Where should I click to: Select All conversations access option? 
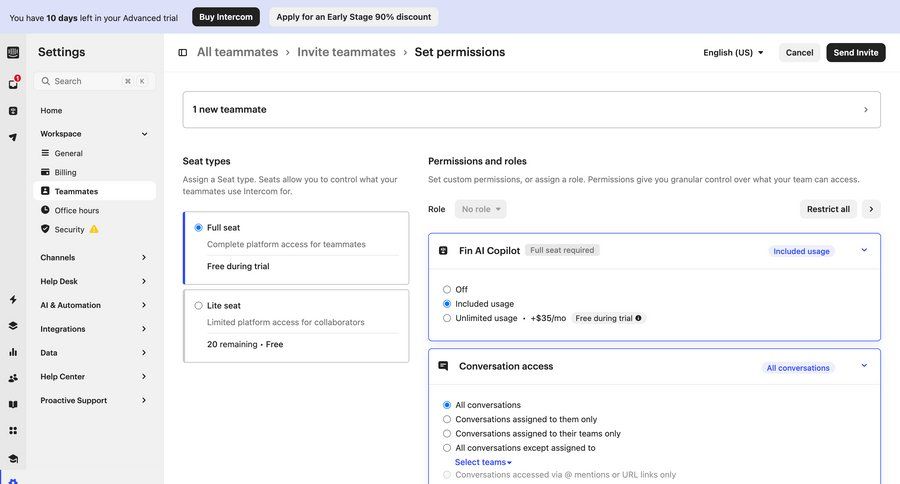[447, 405]
